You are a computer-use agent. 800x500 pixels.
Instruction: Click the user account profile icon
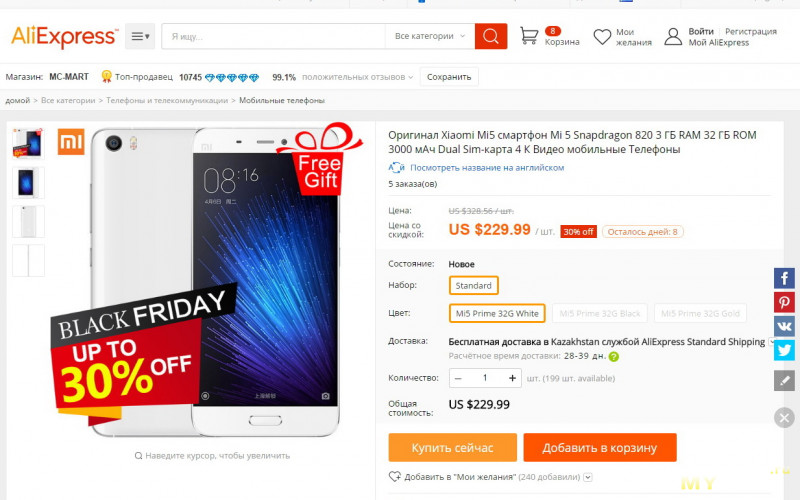point(673,37)
